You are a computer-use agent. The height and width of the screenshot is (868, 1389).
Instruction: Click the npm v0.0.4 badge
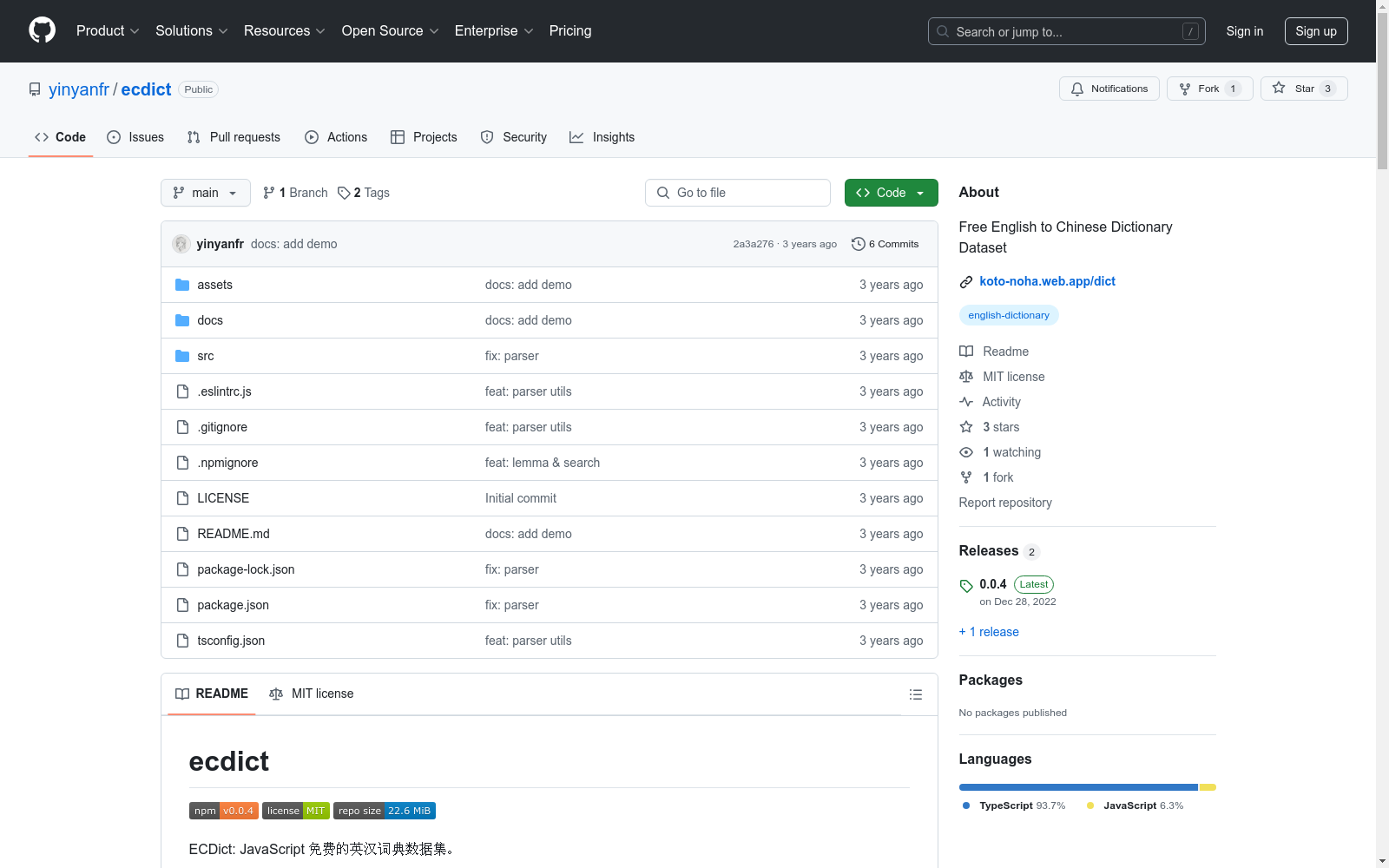click(224, 811)
